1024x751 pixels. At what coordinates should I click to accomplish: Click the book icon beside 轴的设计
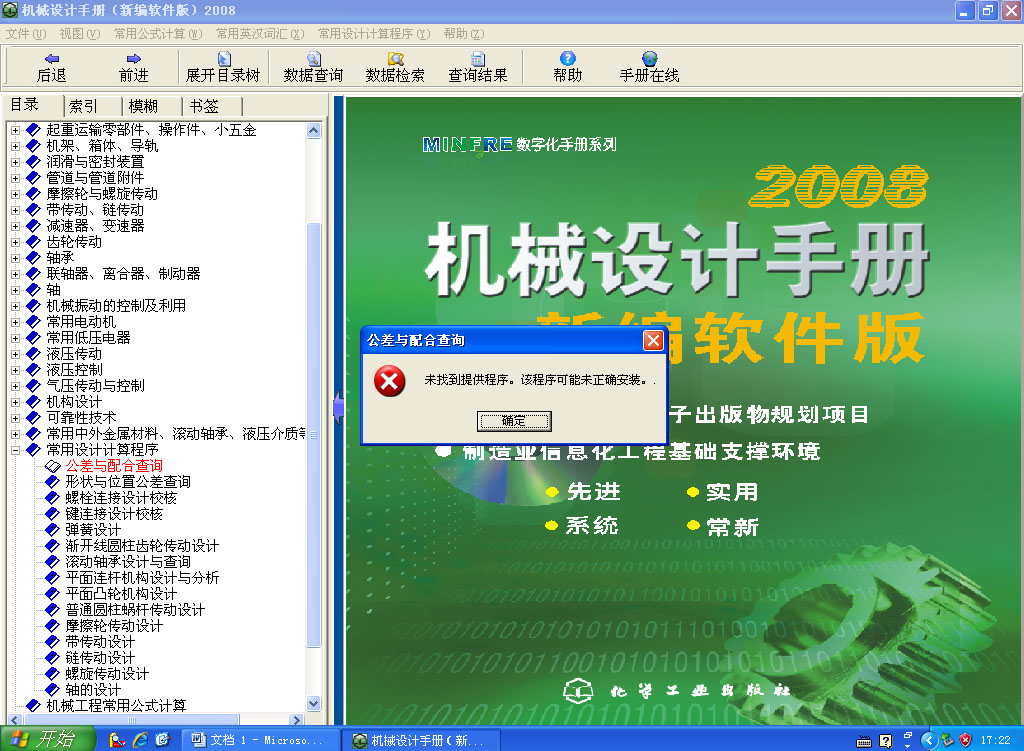click(x=53, y=690)
